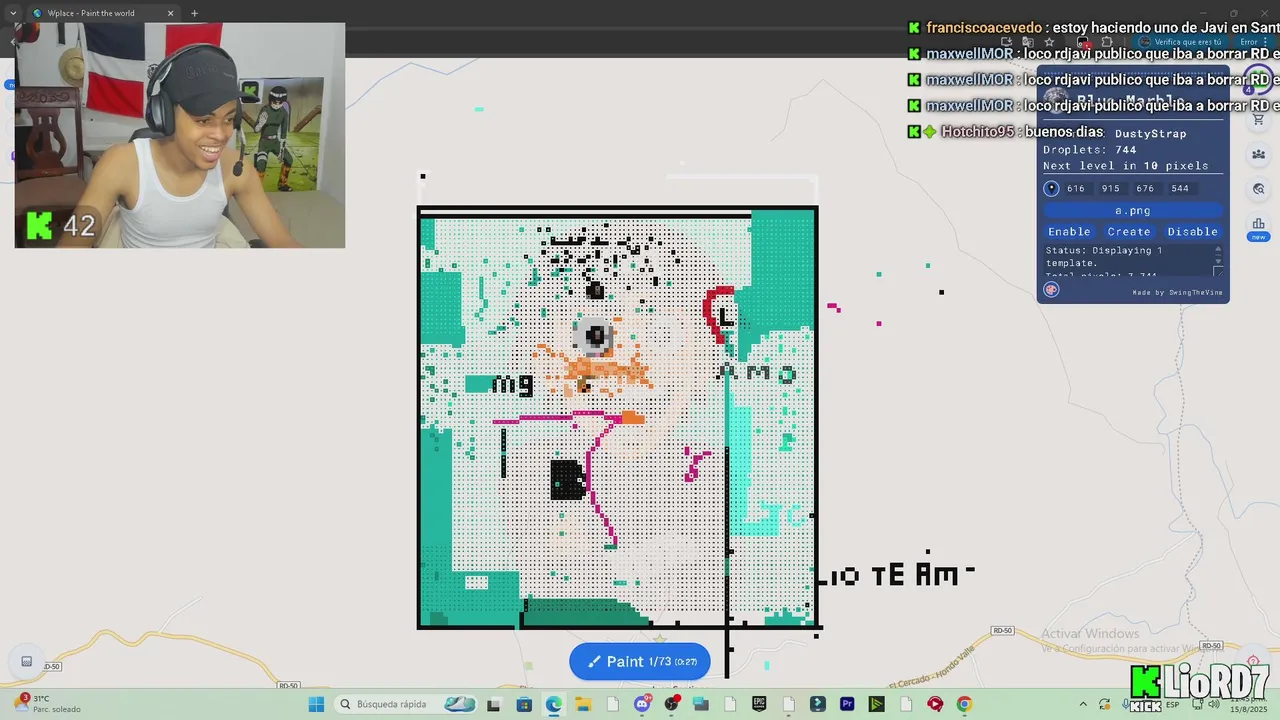Open Microsoft Store from the taskbar

tap(524, 704)
